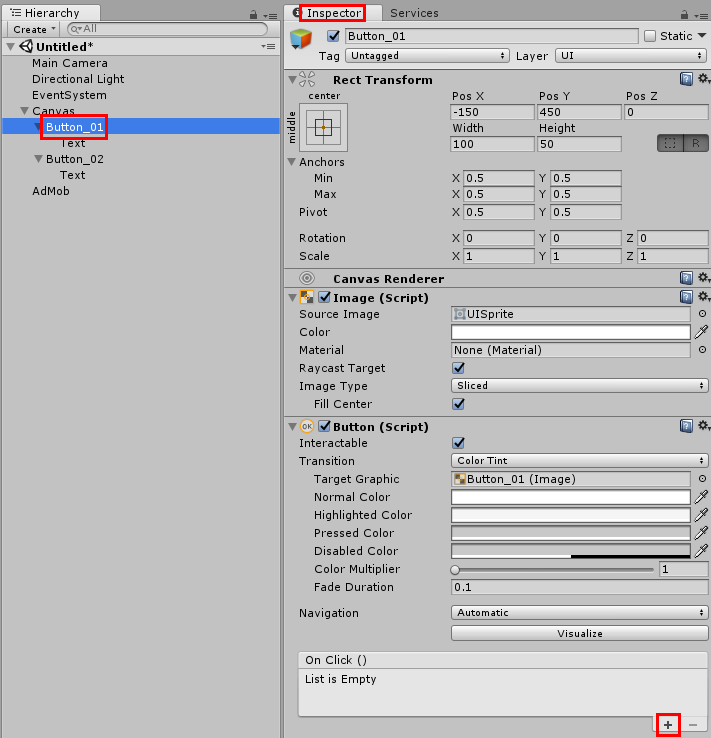This screenshot has height=738, width=711.
Task: Open the Layer dropdown
Action: pos(631,56)
